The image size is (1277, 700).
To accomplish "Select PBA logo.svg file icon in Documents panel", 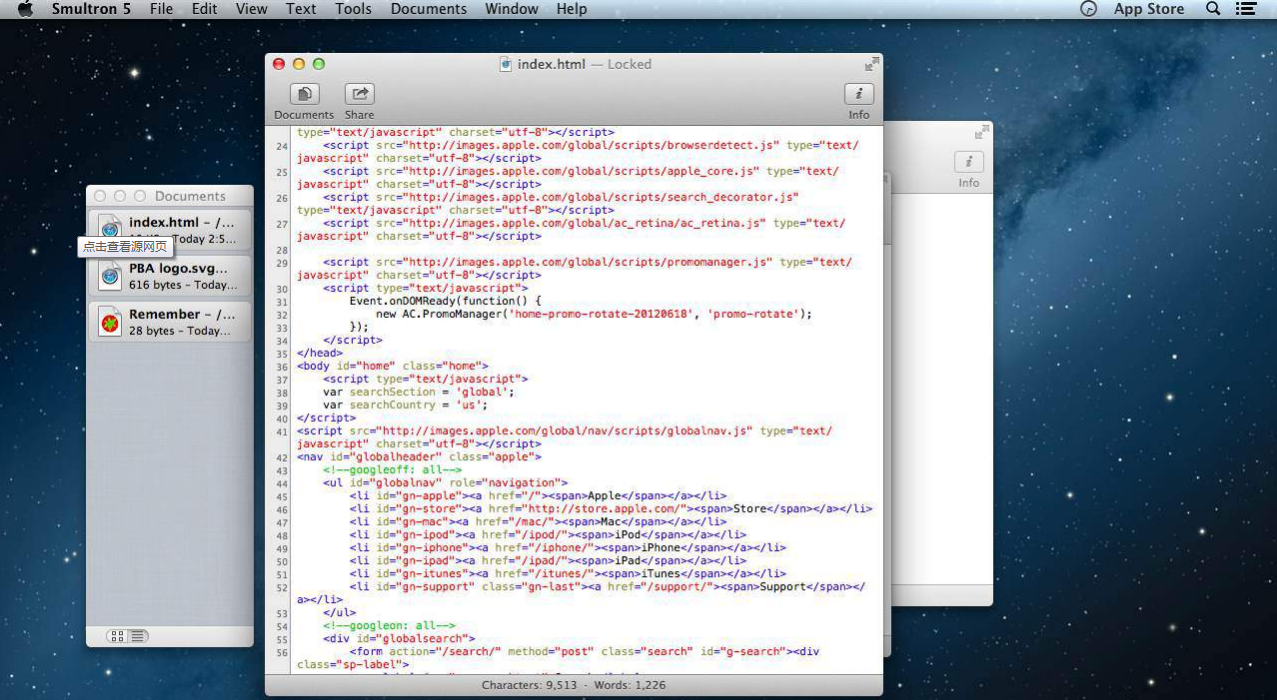I will tap(110, 276).
